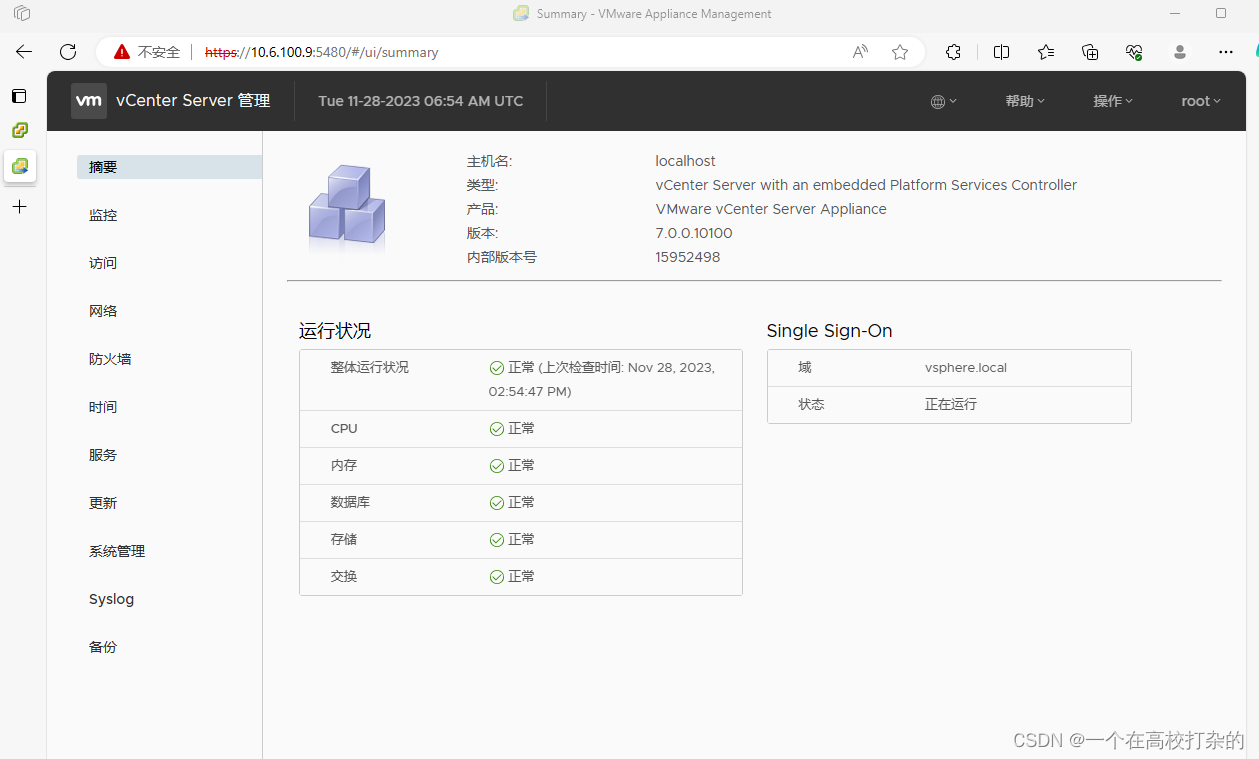
Task: Click the workspaces icon in title bar
Action: pos(22,14)
